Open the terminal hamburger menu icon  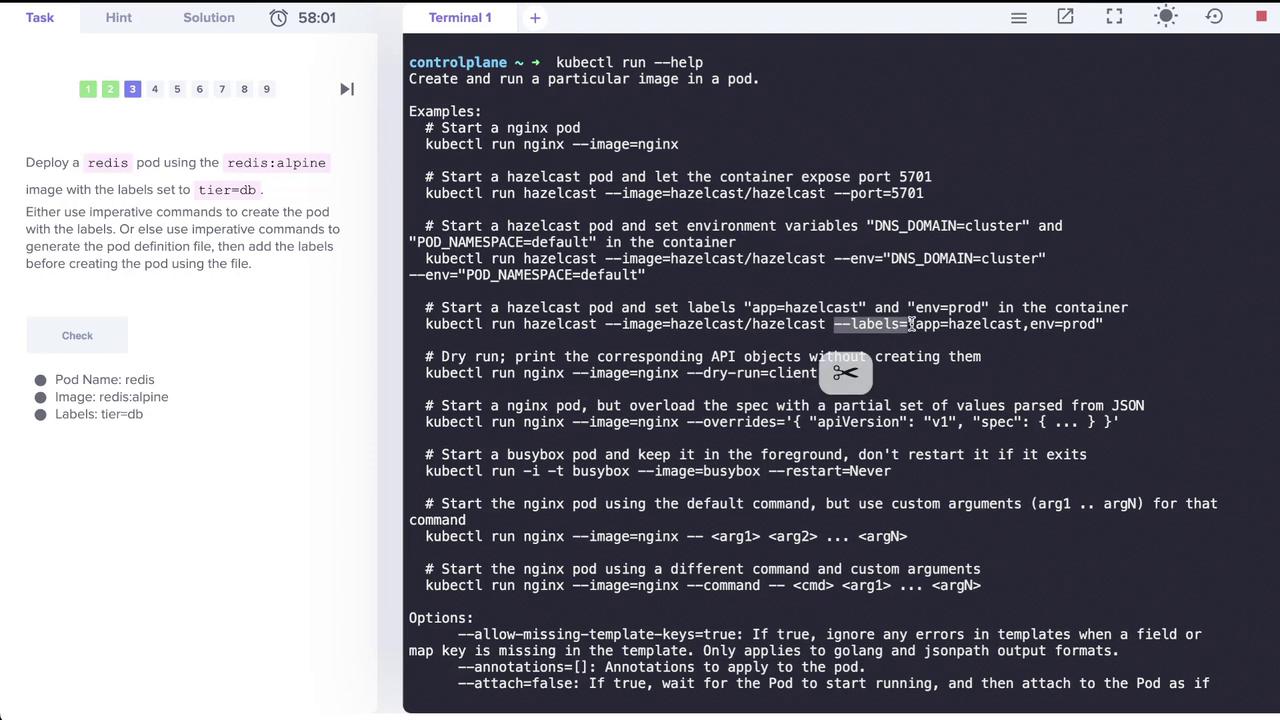[x=1018, y=18]
